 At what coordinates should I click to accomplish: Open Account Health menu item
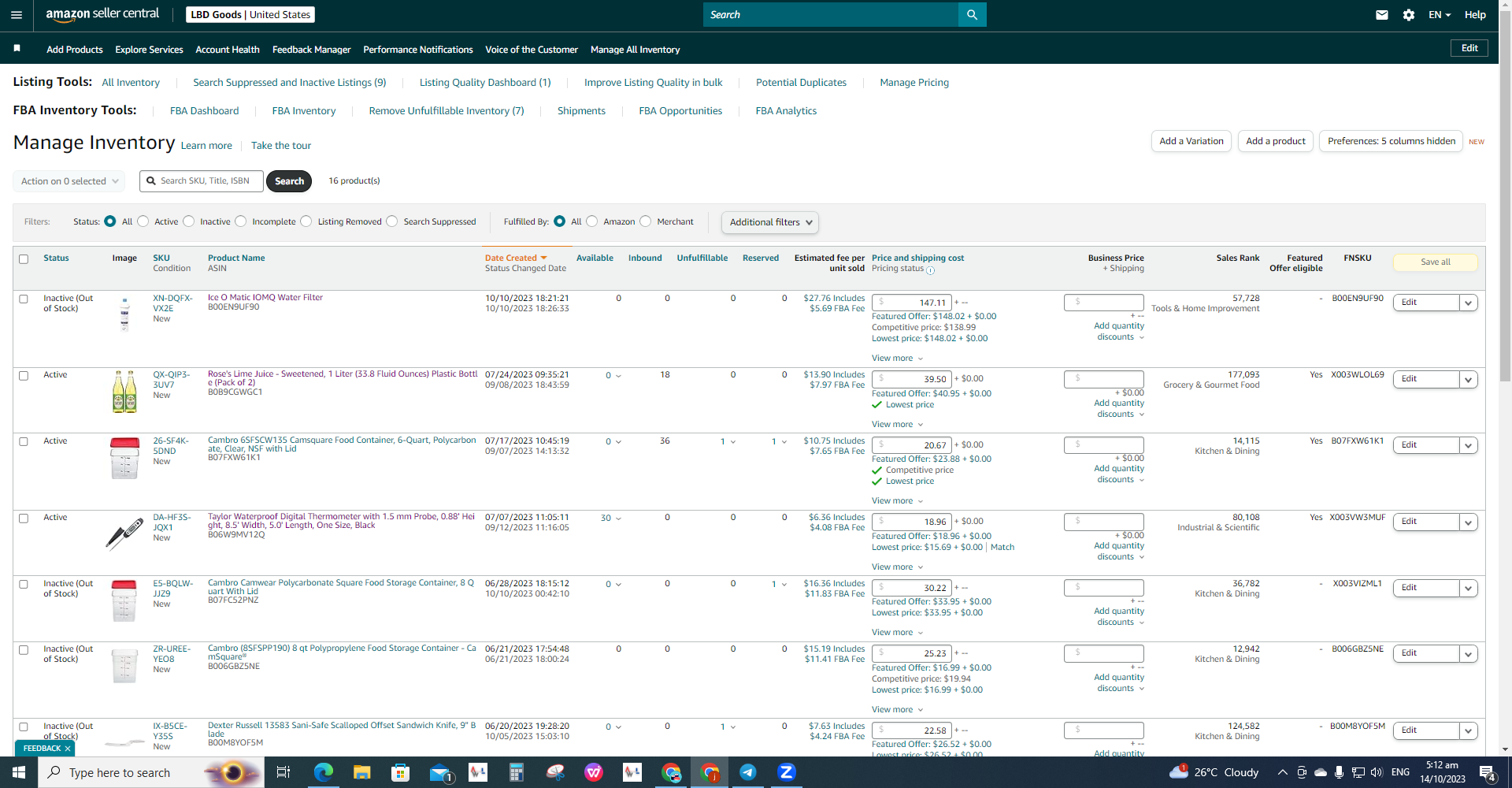pyautogui.click(x=228, y=50)
